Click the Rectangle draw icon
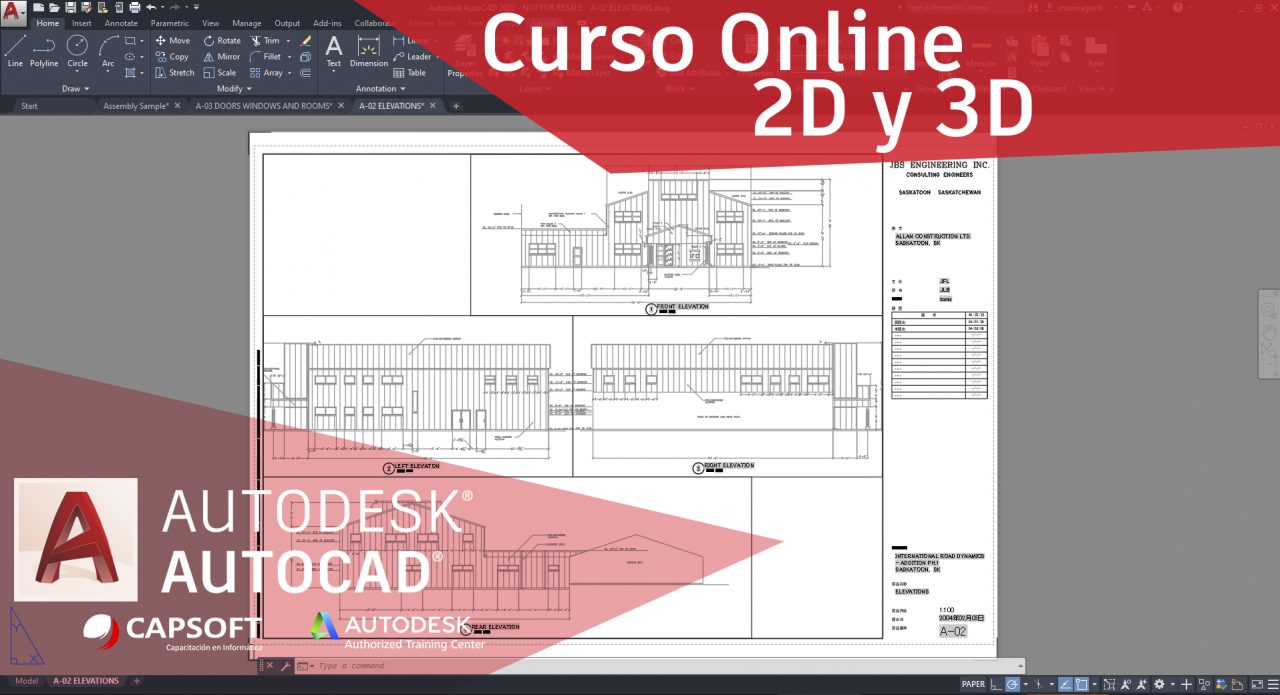This screenshot has height=695, width=1280. coord(130,41)
